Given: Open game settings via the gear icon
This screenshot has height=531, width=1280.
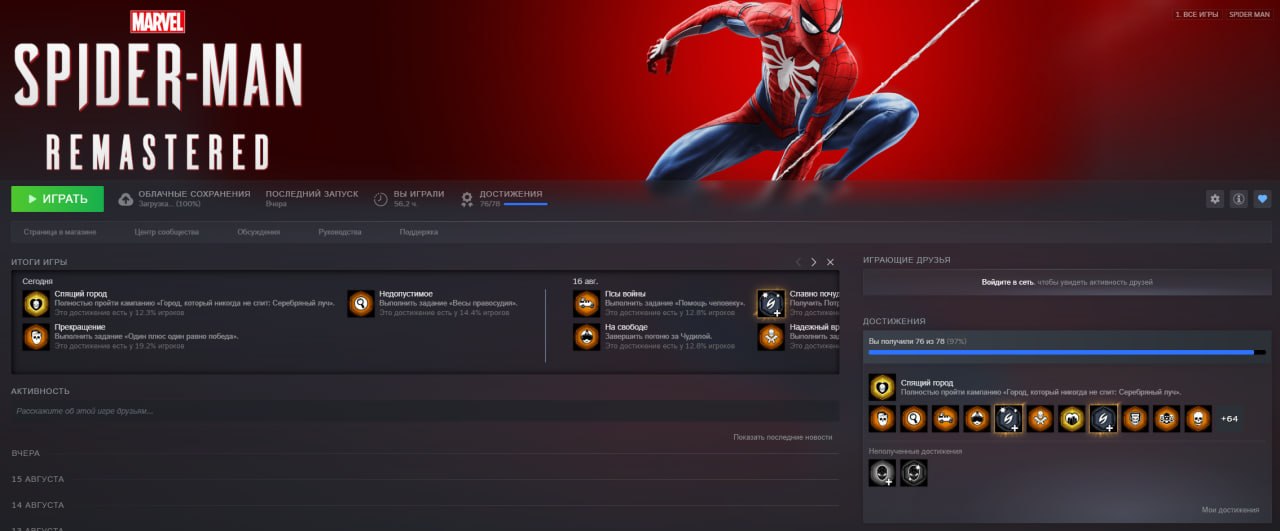Looking at the screenshot, I should pyautogui.click(x=1215, y=199).
